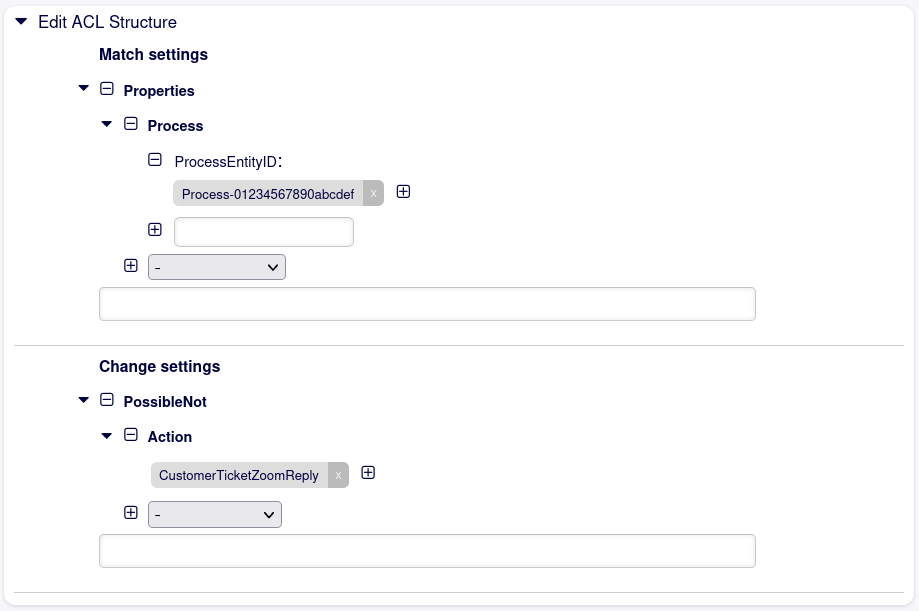
Task: Click the wide Match settings text field
Action: tap(427, 304)
